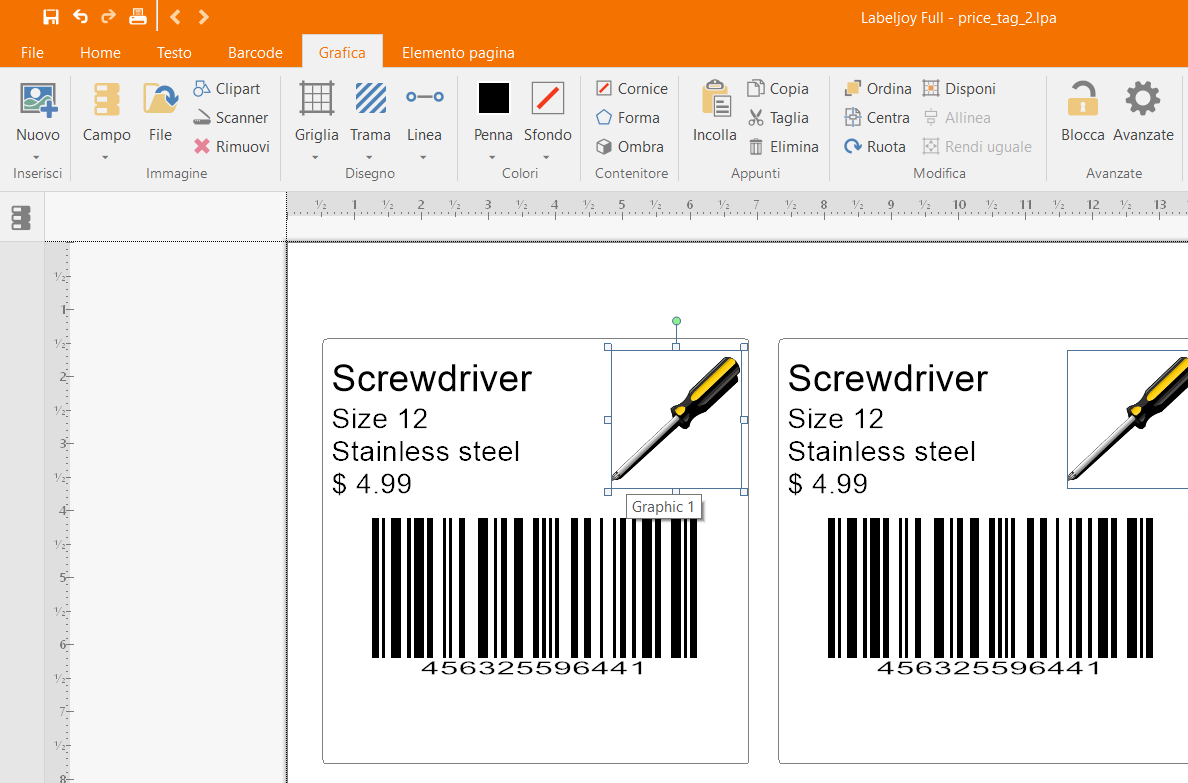Undo the last action

pyautogui.click(x=80, y=17)
